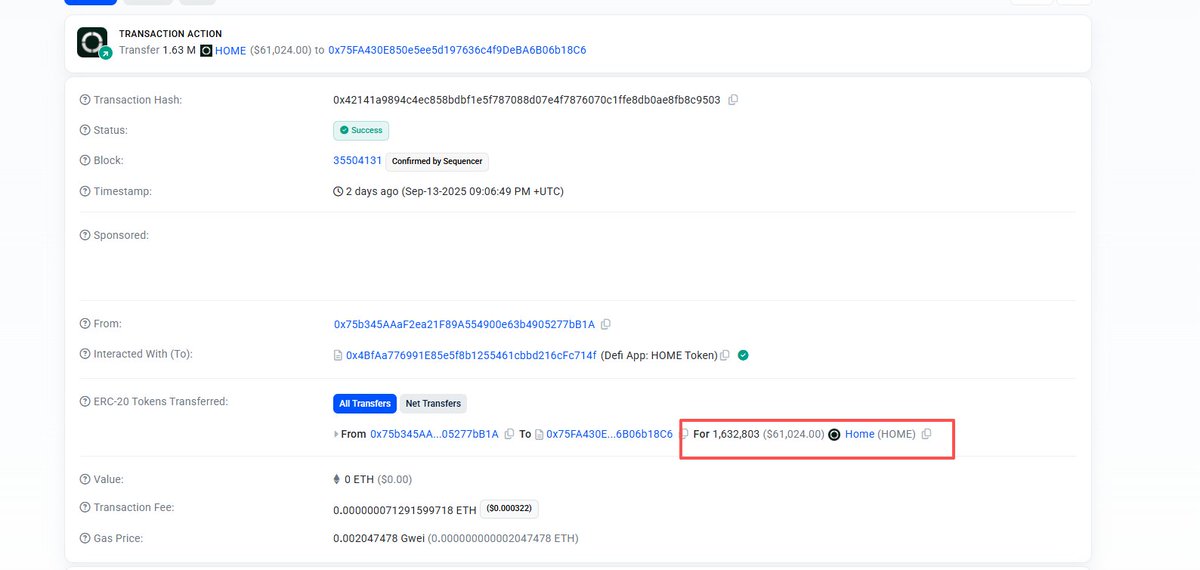Click the (Defi App: HOME Token) label
The height and width of the screenshot is (570, 1200).
click(x=659, y=355)
